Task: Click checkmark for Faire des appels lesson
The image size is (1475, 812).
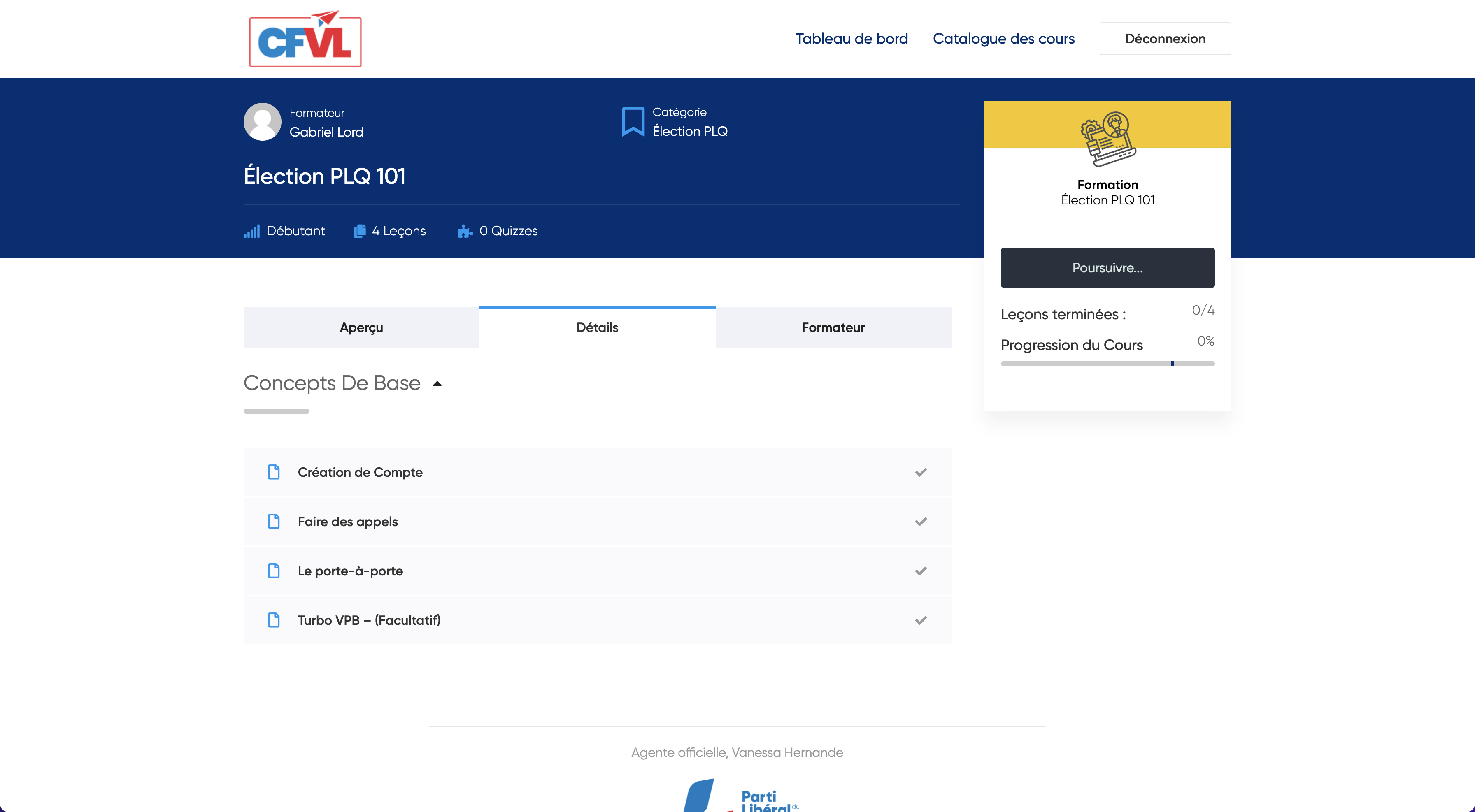Action: pos(920,521)
